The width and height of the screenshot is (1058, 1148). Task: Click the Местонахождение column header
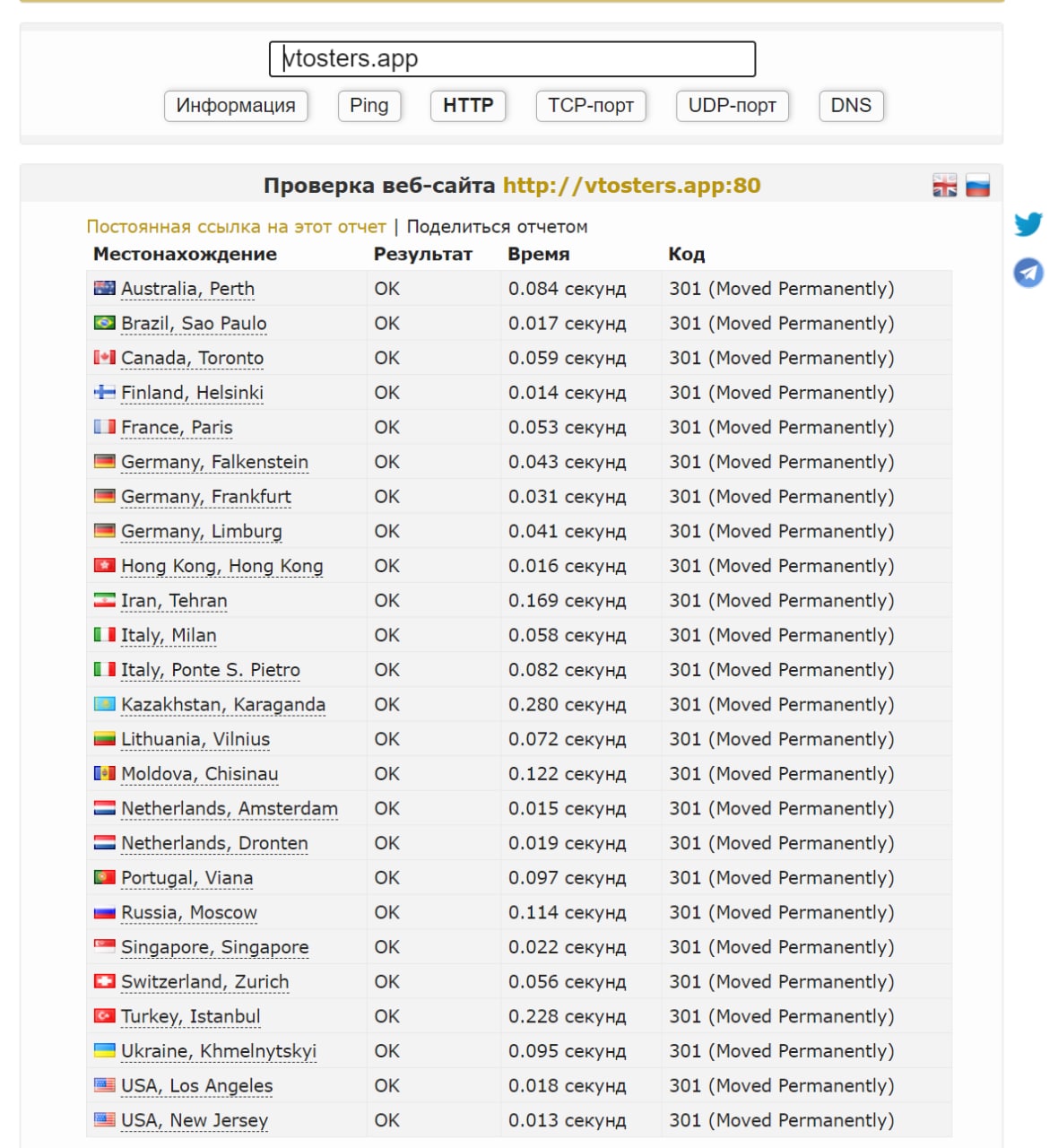pyautogui.click(x=185, y=254)
